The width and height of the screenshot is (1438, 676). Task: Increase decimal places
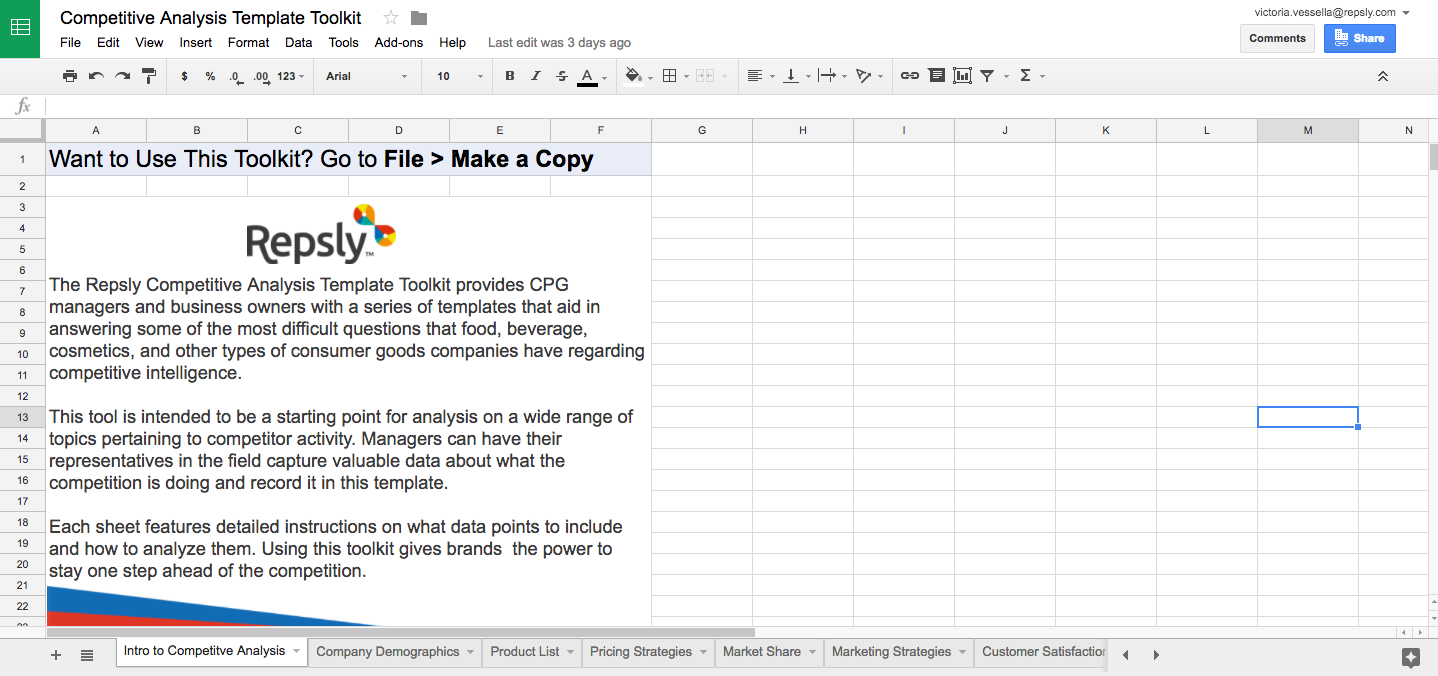262,76
